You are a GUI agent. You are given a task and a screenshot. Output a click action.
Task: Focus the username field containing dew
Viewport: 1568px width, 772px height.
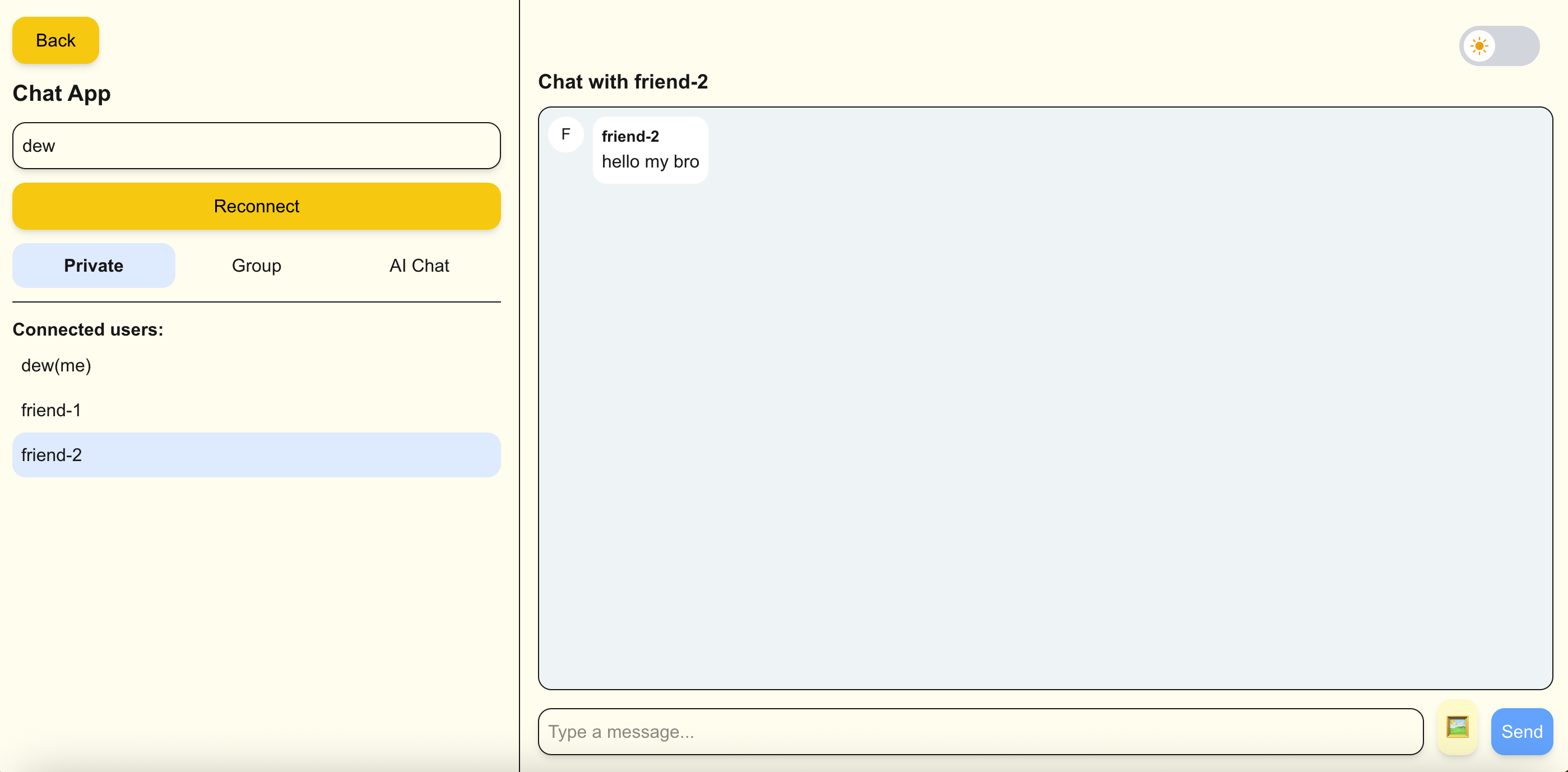coord(256,146)
